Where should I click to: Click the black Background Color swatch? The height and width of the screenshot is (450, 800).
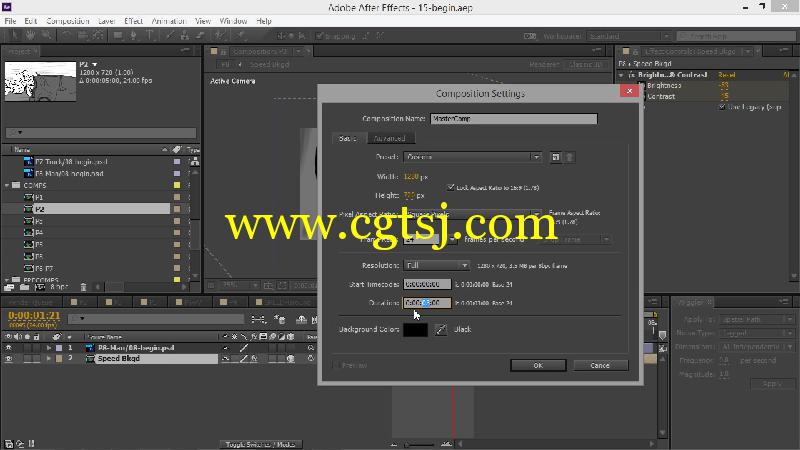pos(415,330)
